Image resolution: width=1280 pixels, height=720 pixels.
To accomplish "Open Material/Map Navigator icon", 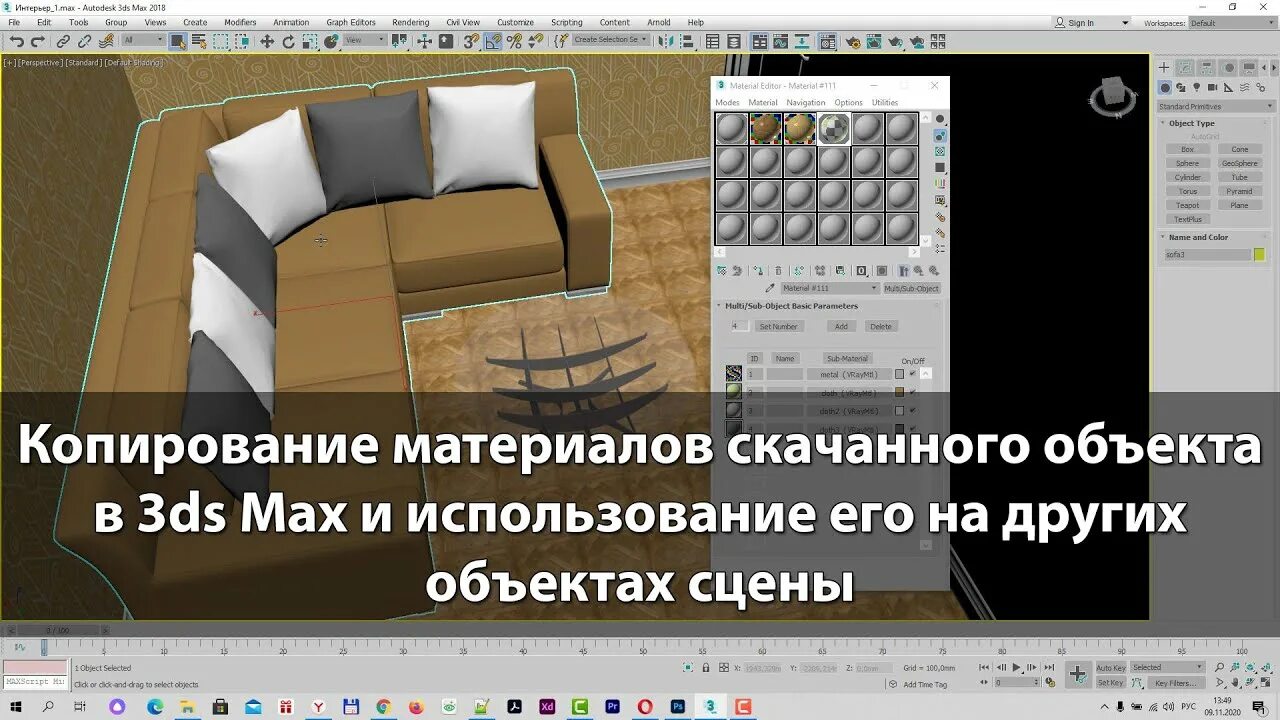I will coord(940,249).
